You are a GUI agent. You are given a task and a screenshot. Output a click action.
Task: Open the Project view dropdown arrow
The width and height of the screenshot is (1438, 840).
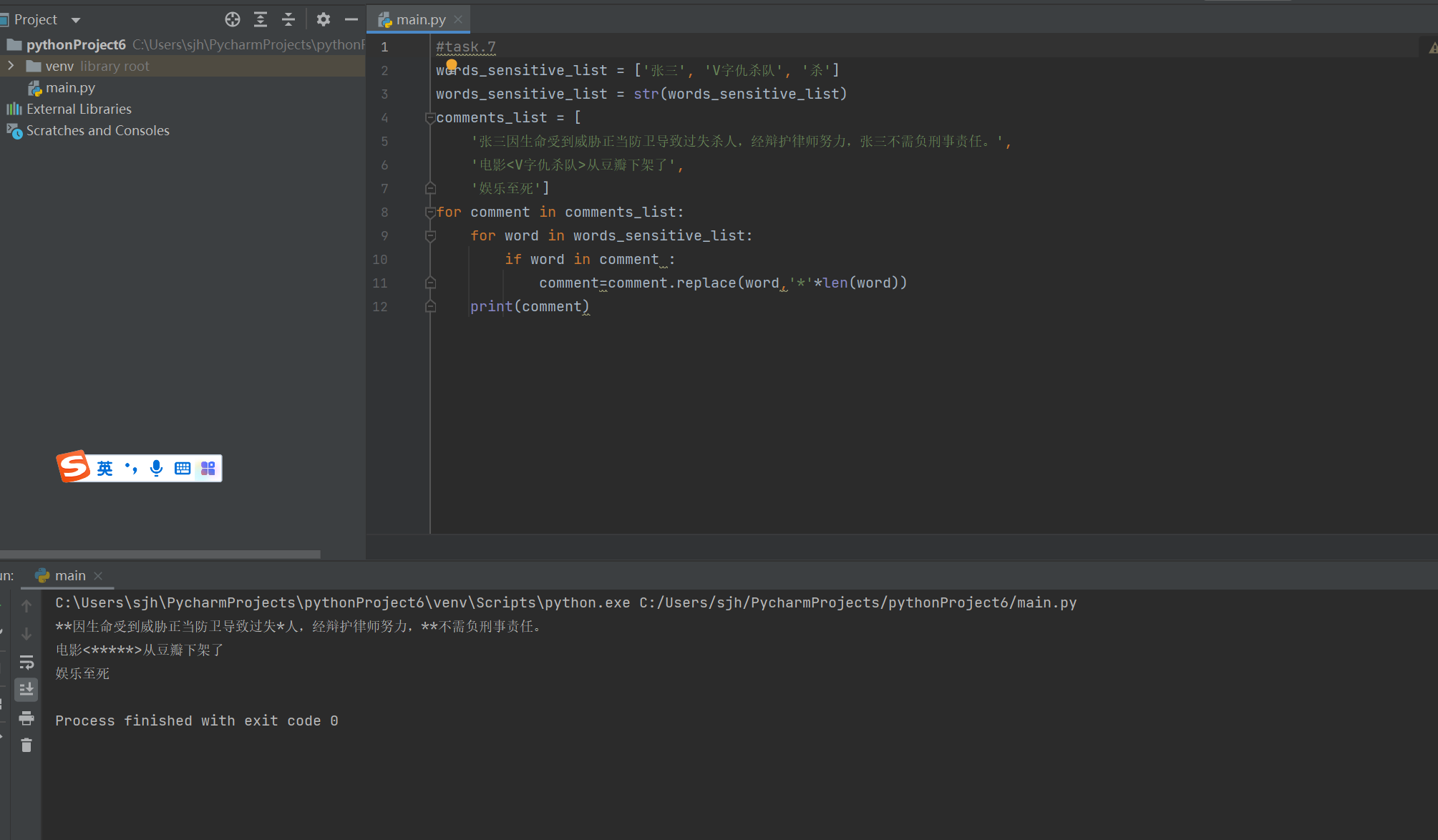click(x=76, y=20)
